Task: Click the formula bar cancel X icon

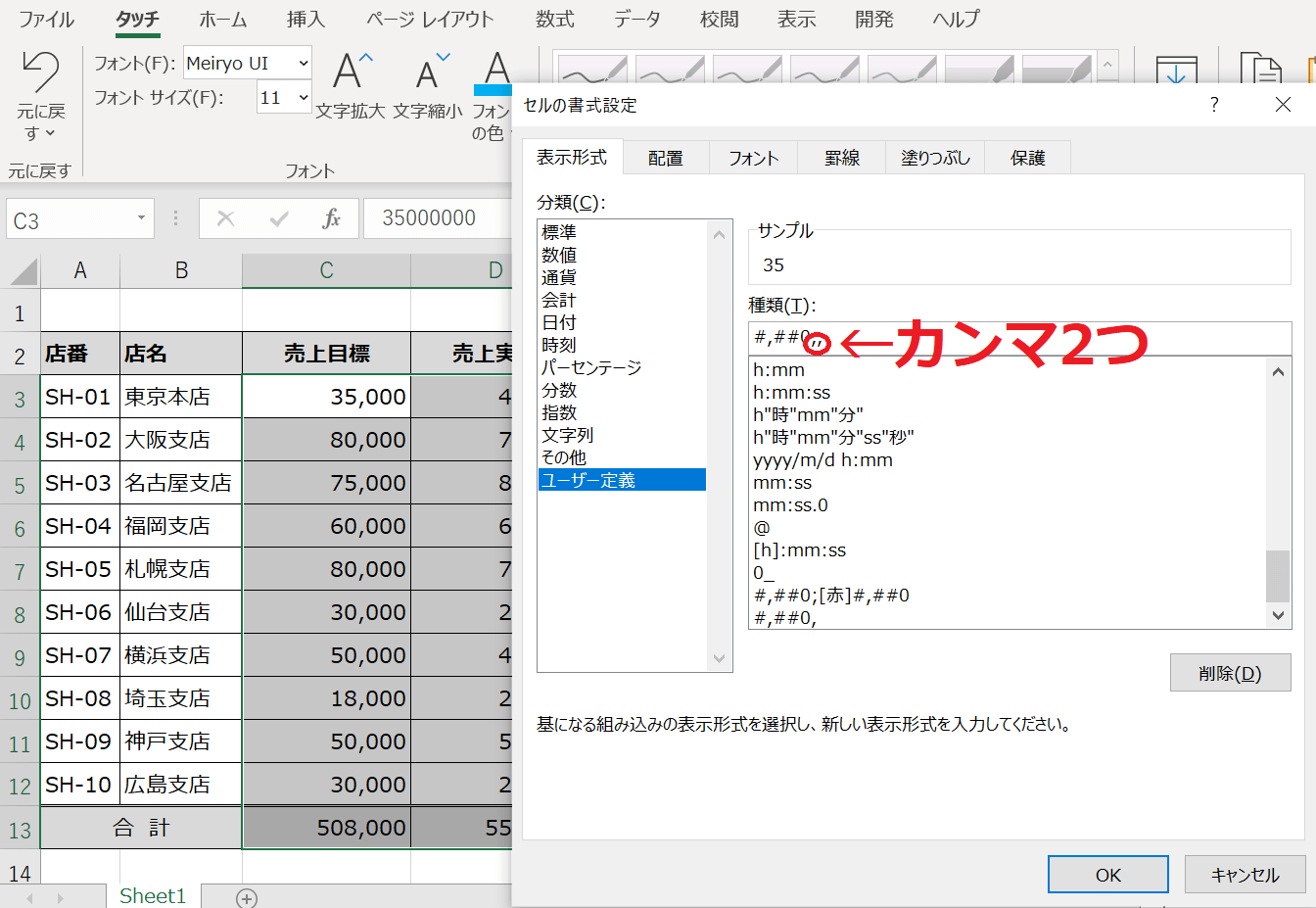Action: tap(225, 218)
